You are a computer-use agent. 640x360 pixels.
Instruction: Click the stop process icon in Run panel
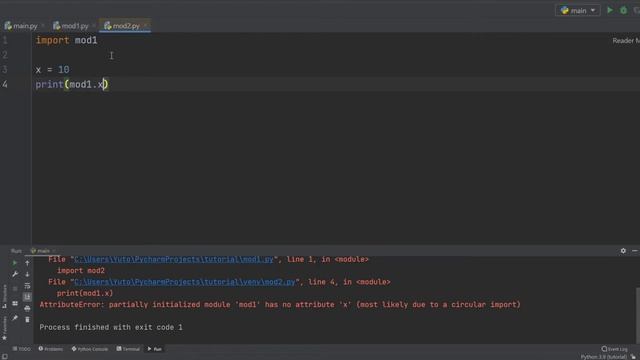(15, 289)
